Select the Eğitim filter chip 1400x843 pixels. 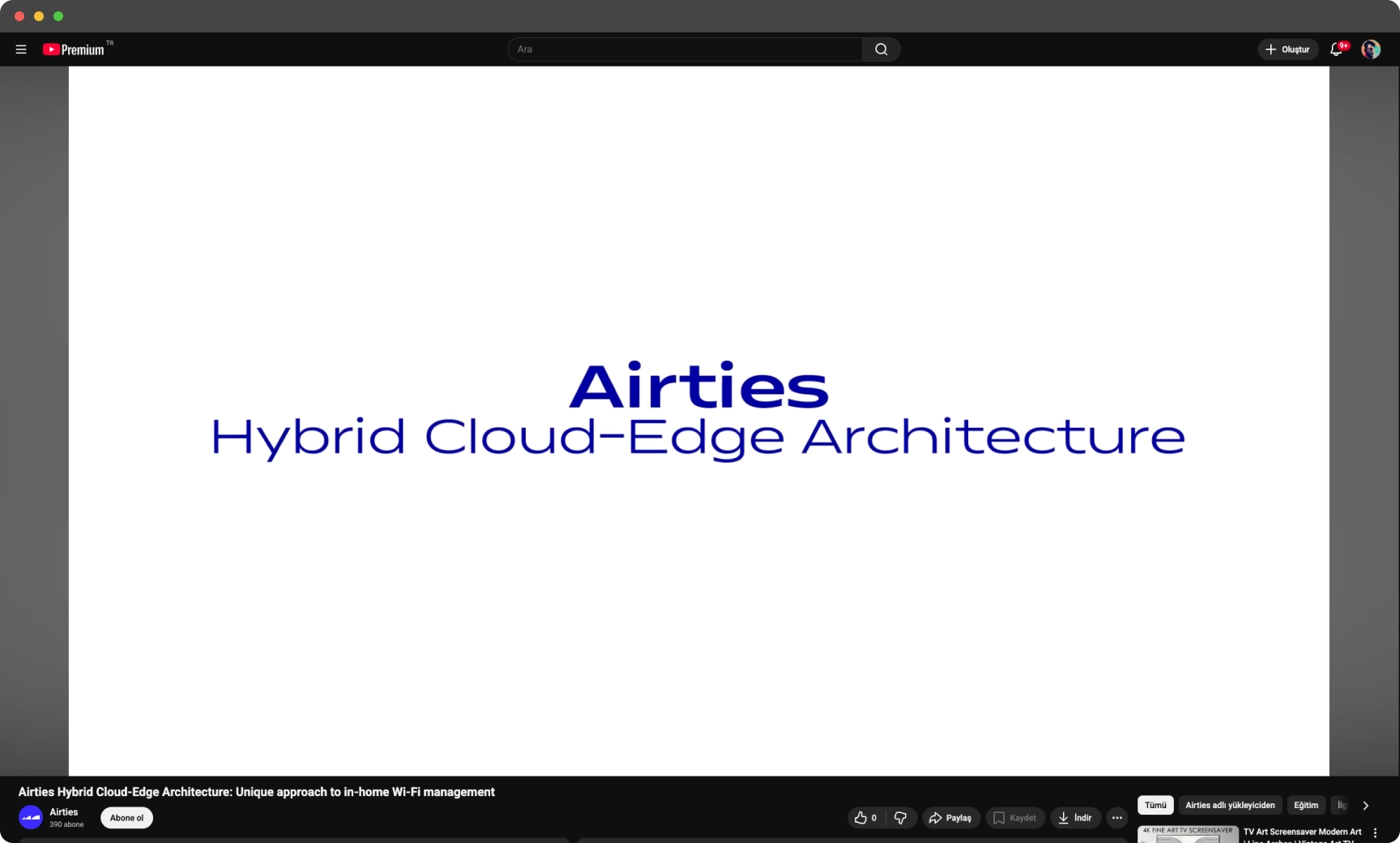[x=1306, y=805]
